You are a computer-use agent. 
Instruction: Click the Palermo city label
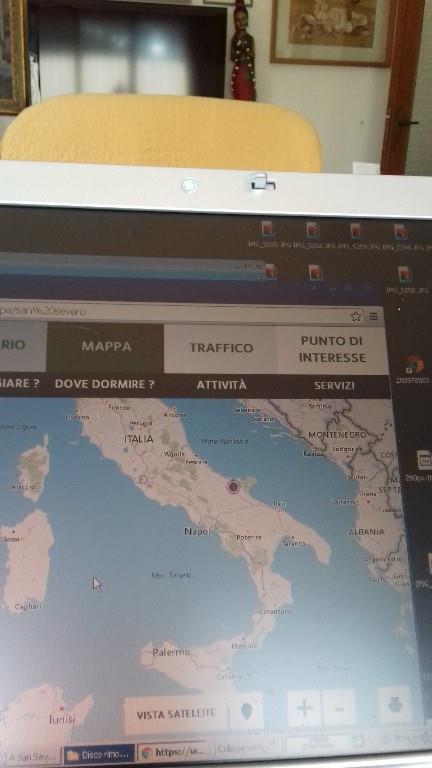pyautogui.click(x=170, y=652)
